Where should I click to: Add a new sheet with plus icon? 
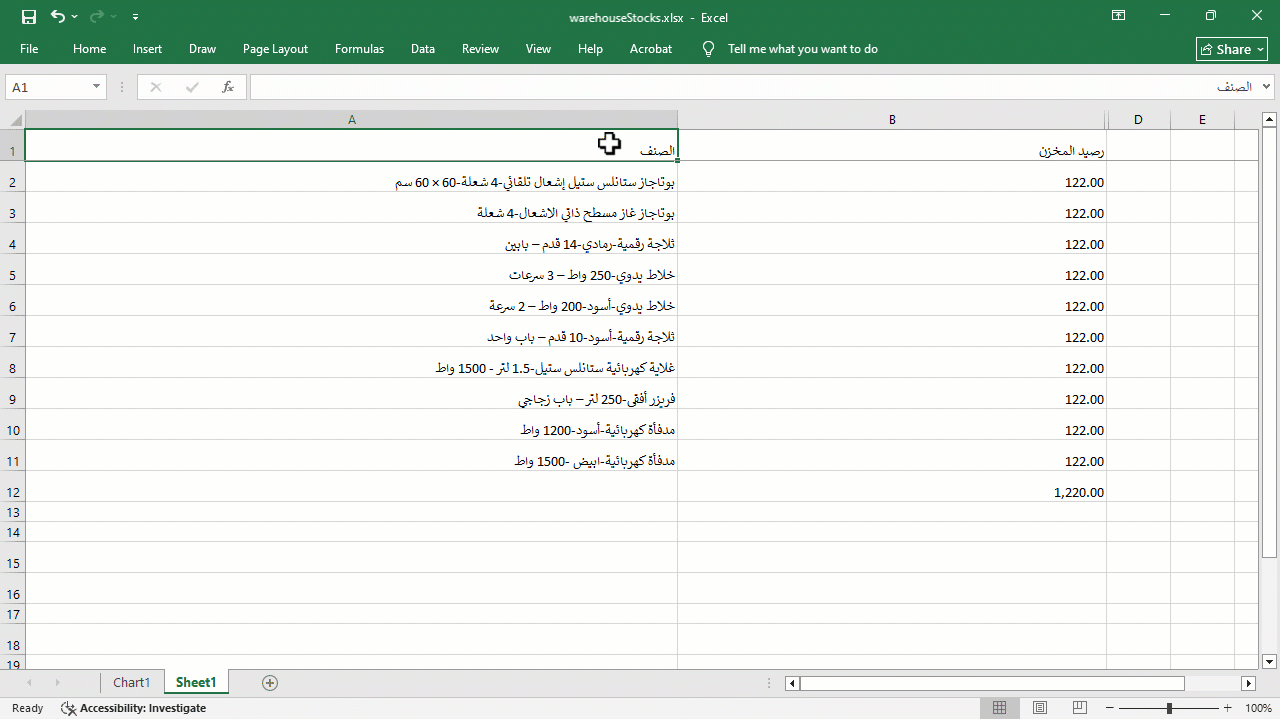click(269, 682)
